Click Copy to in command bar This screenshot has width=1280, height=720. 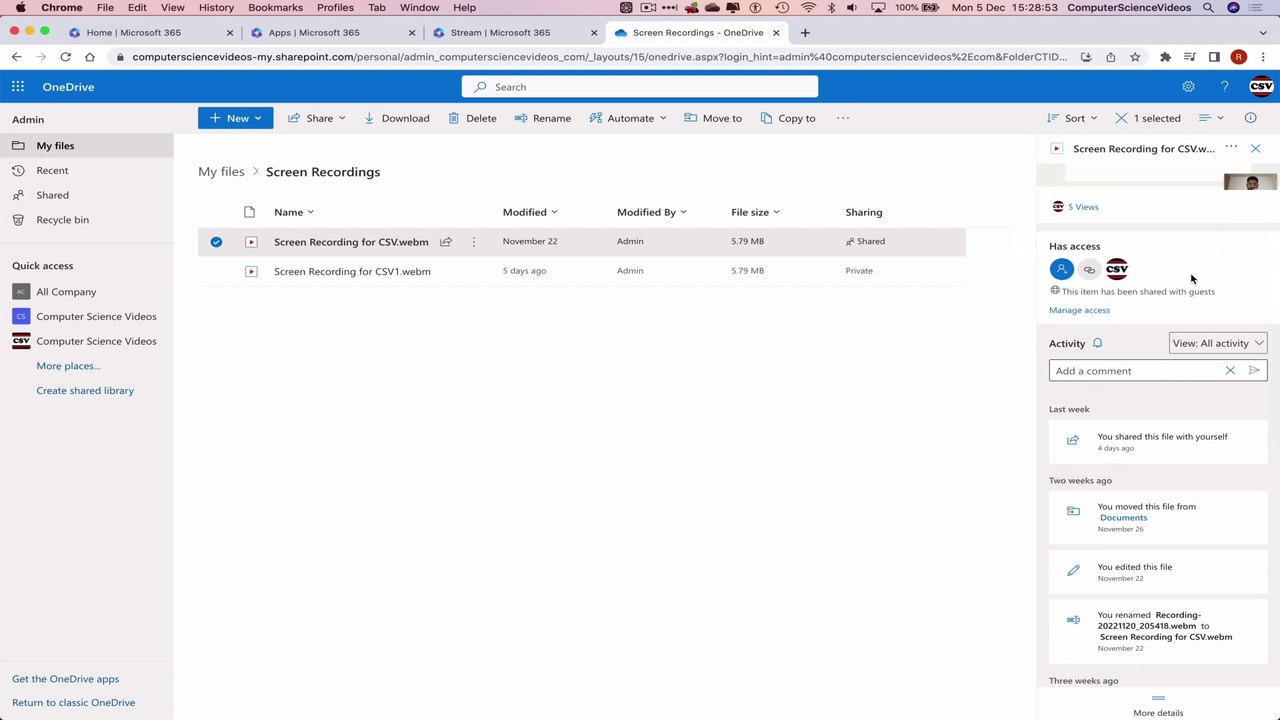788,118
